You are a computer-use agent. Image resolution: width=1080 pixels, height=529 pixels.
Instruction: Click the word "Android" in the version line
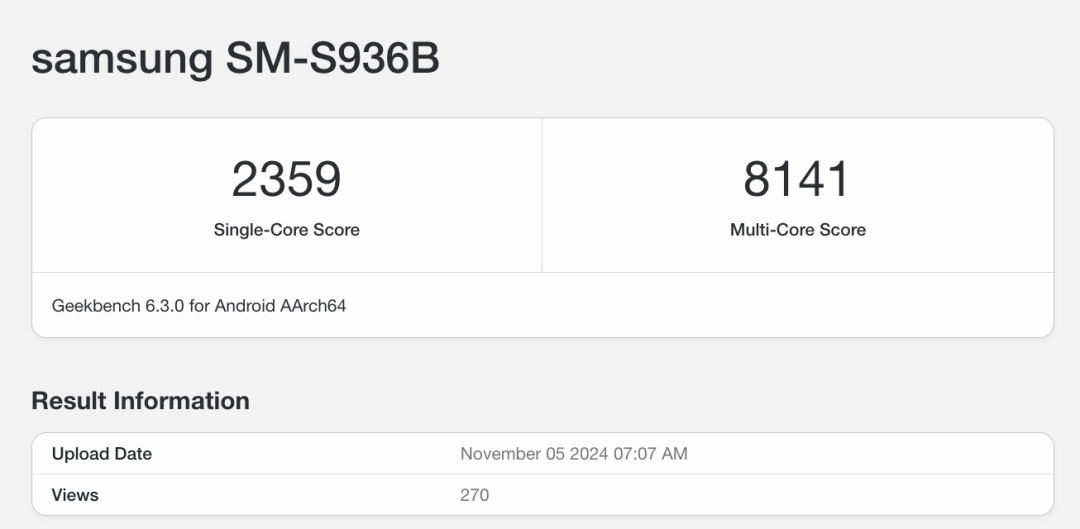(243, 306)
